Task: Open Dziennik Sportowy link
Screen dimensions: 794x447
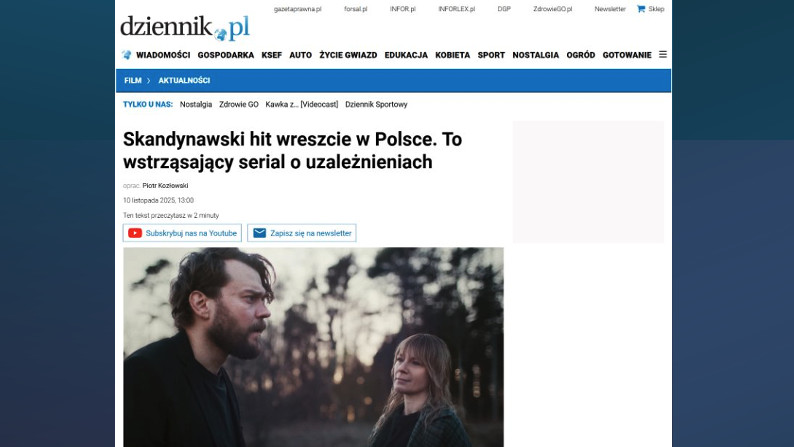Action: coord(376,104)
